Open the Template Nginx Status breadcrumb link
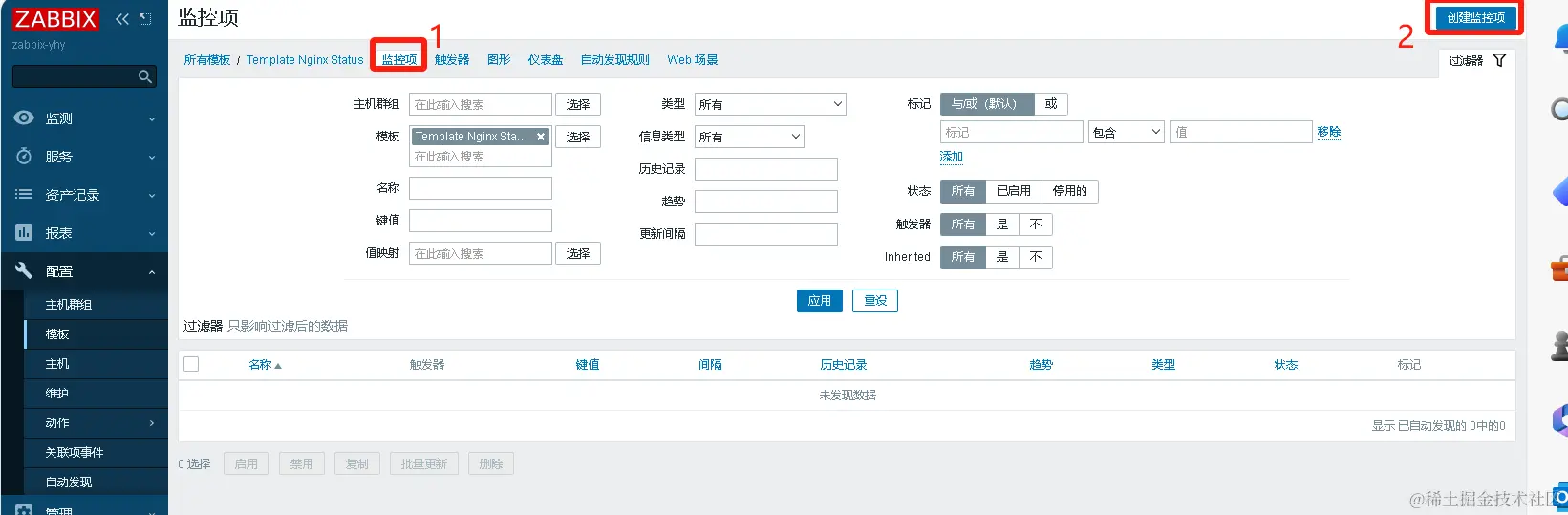 tap(305, 60)
